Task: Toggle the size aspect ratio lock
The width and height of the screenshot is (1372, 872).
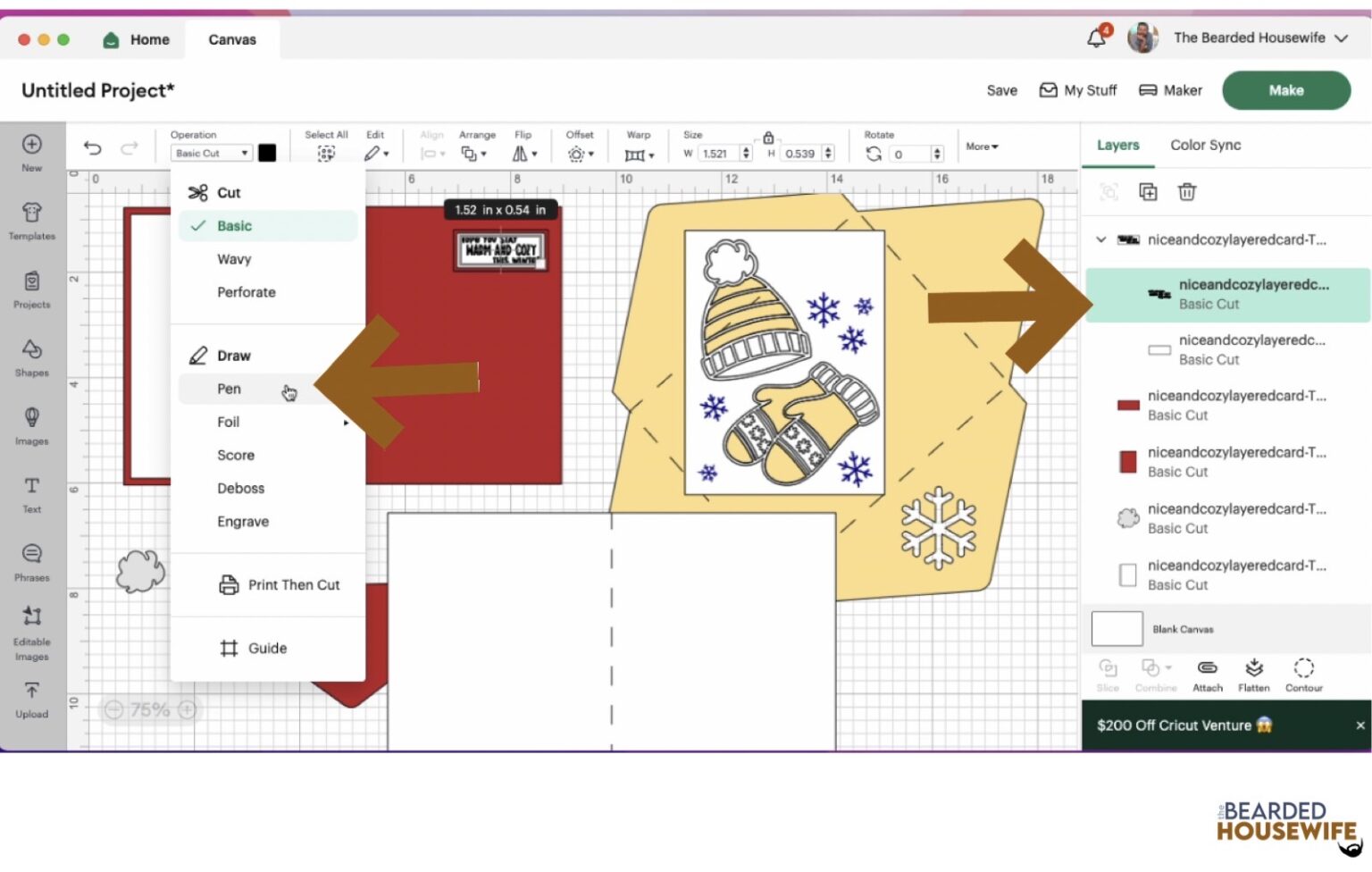Action: (x=768, y=138)
